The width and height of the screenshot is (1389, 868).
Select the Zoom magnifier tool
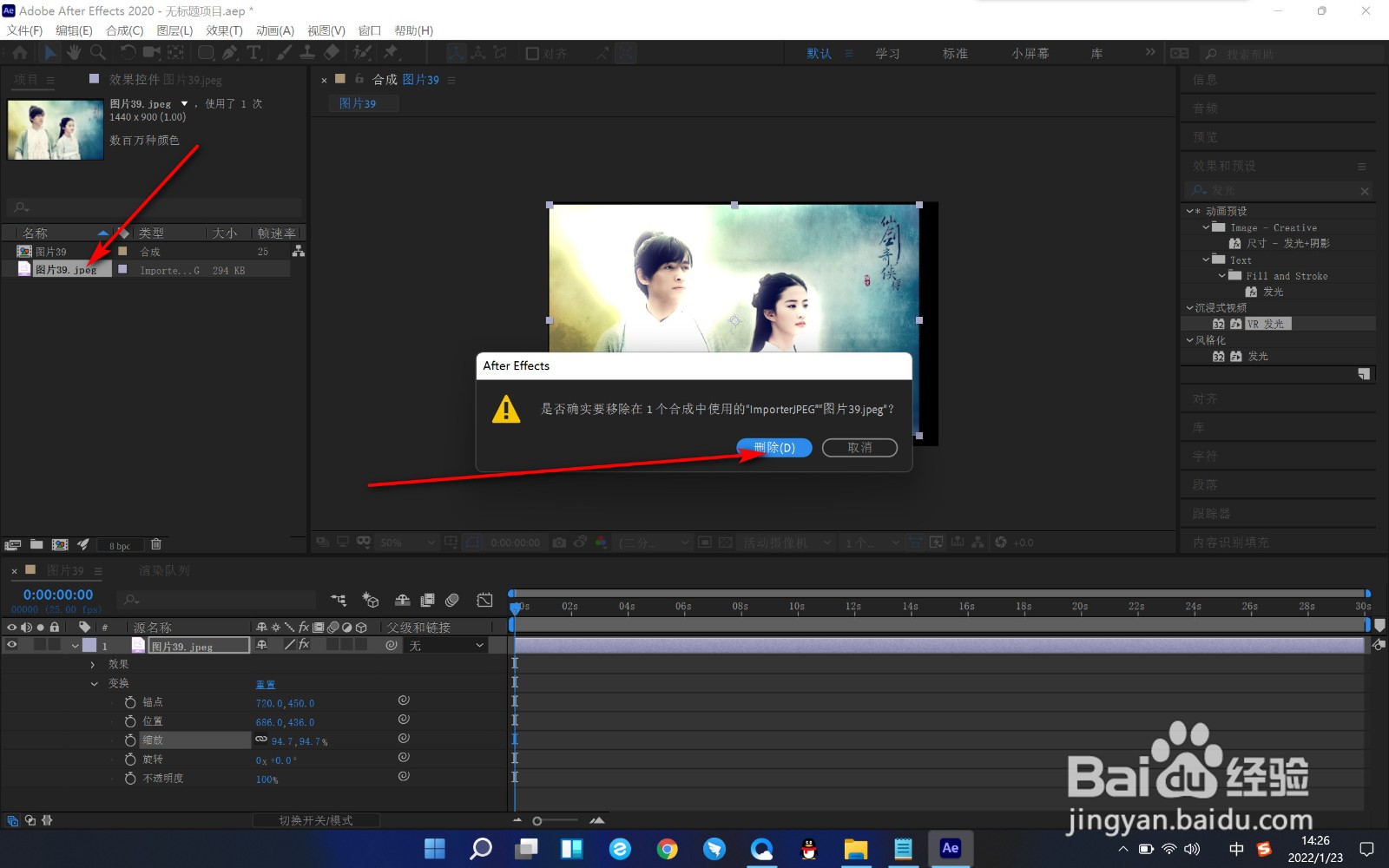tap(97, 53)
